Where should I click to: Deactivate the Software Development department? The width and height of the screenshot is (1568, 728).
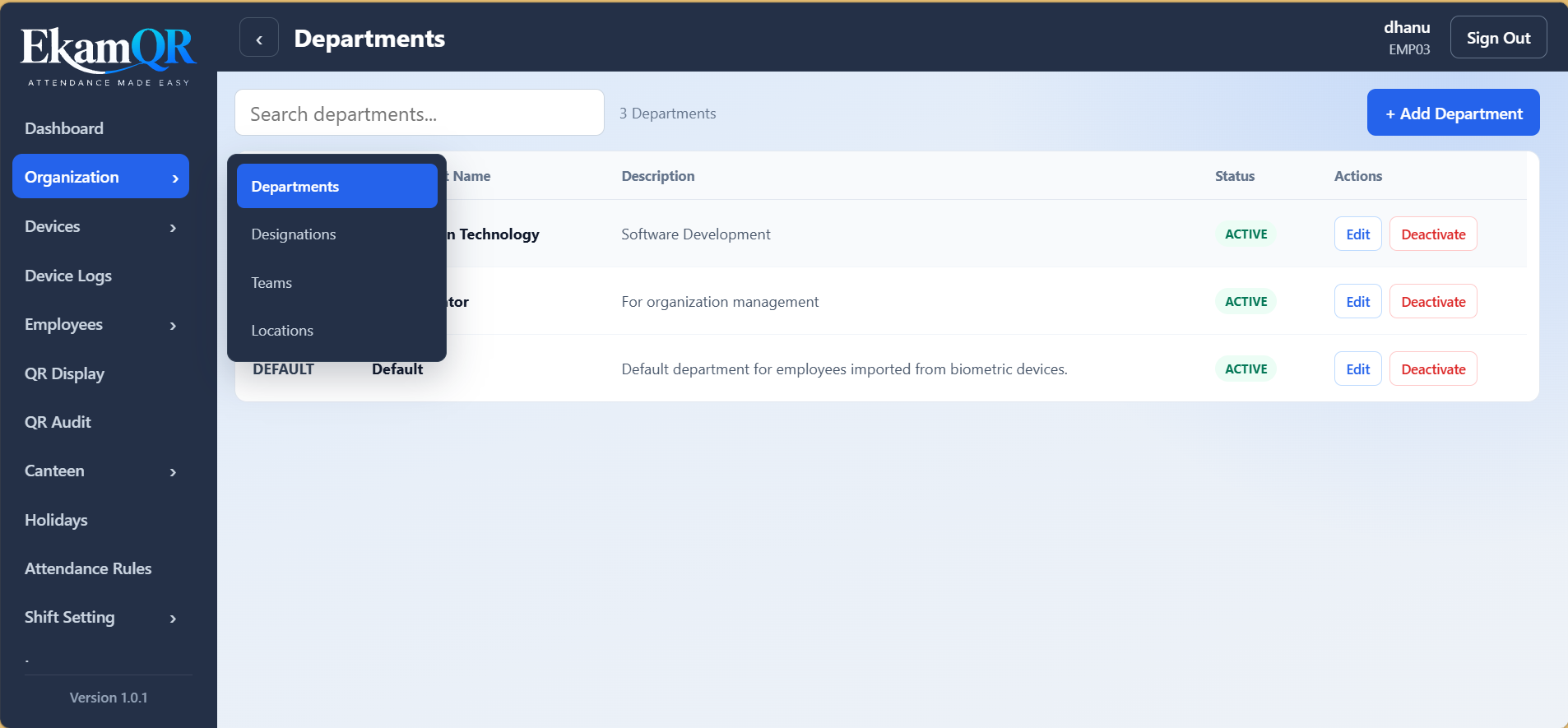tap(1433, 234)
